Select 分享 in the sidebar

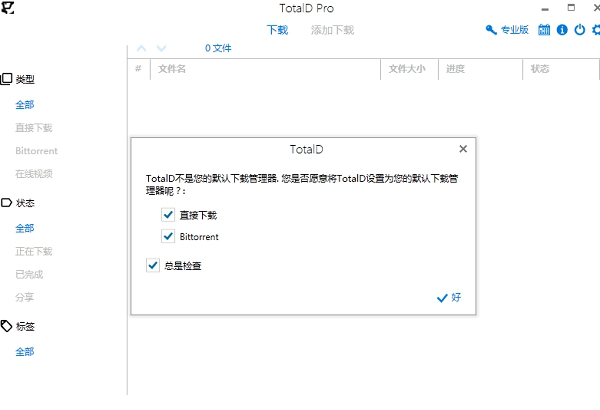[25, 297]
